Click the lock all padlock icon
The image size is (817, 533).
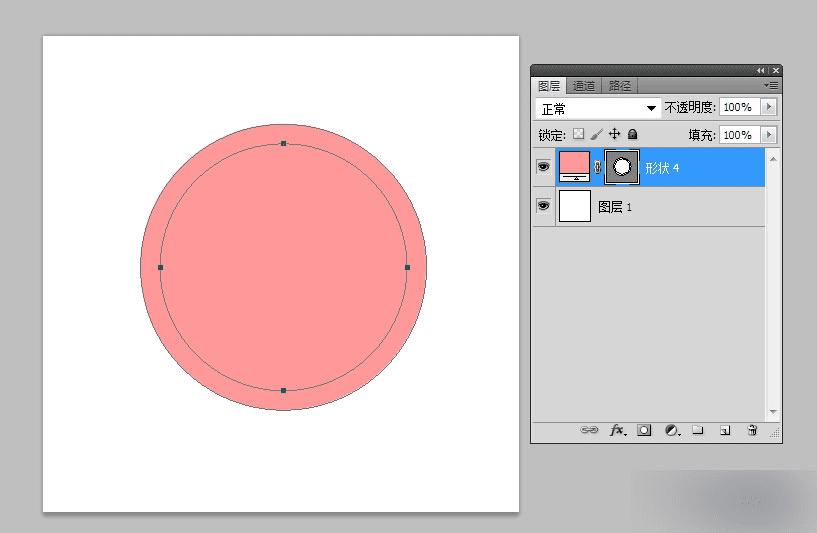click(x=633, y=134)
